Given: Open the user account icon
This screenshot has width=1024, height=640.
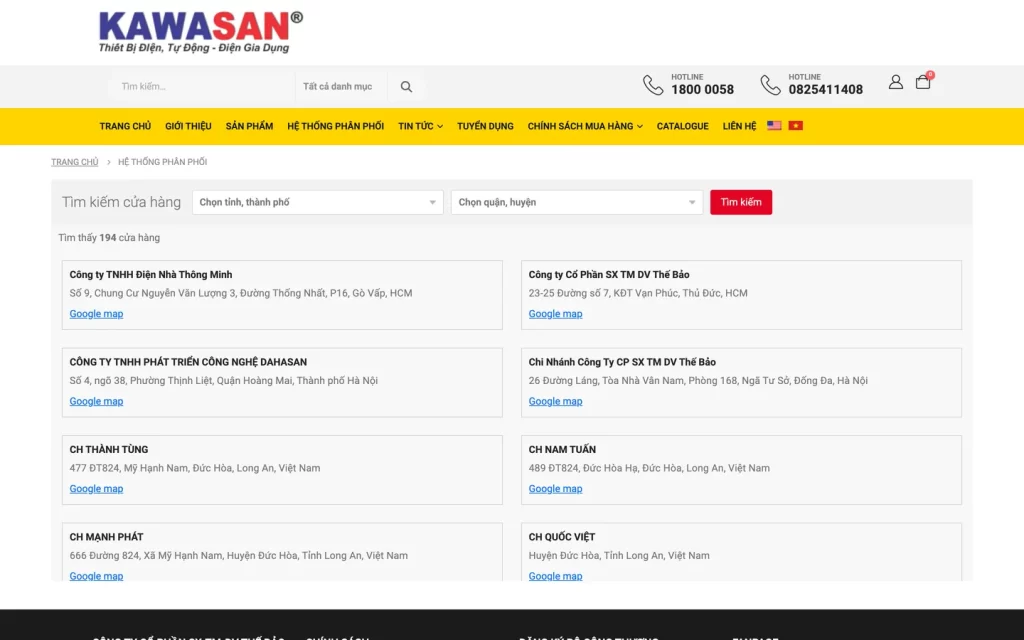Looking at the screenshot, I should coord(895,82).
